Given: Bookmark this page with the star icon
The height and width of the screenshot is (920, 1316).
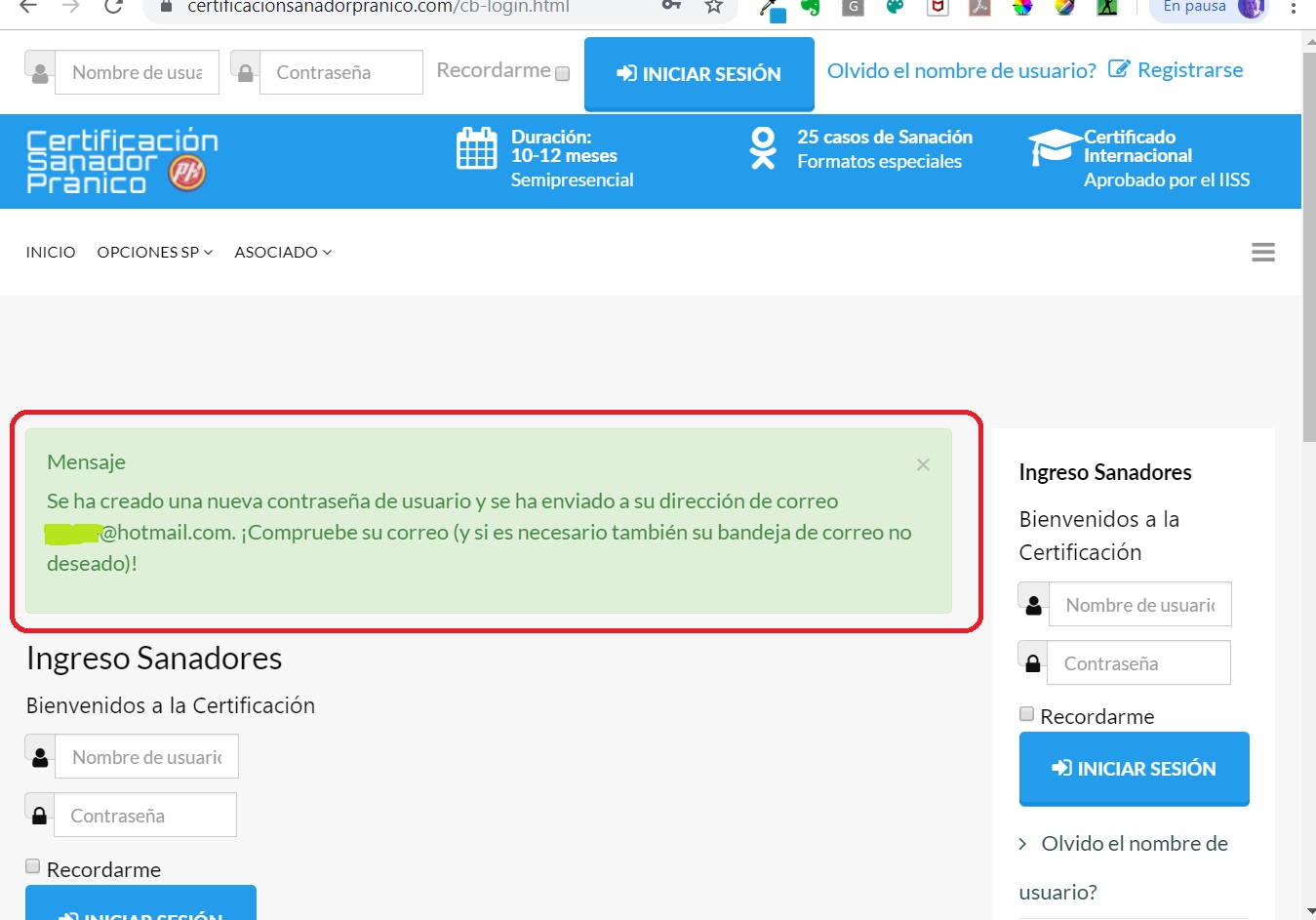Looking at the screenshot, I should pyautogui.click(x=714, y=7).
